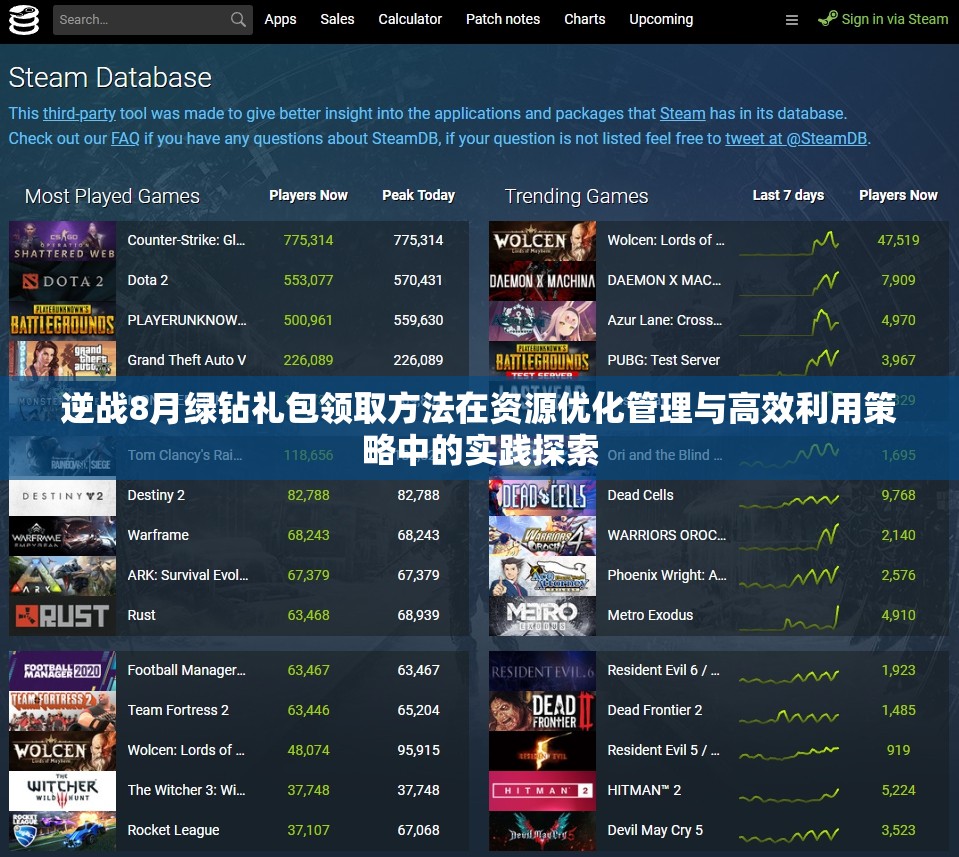Open the Apps navigation item
The height and width of the screenshot is (857, 959).
pos(280,19)
